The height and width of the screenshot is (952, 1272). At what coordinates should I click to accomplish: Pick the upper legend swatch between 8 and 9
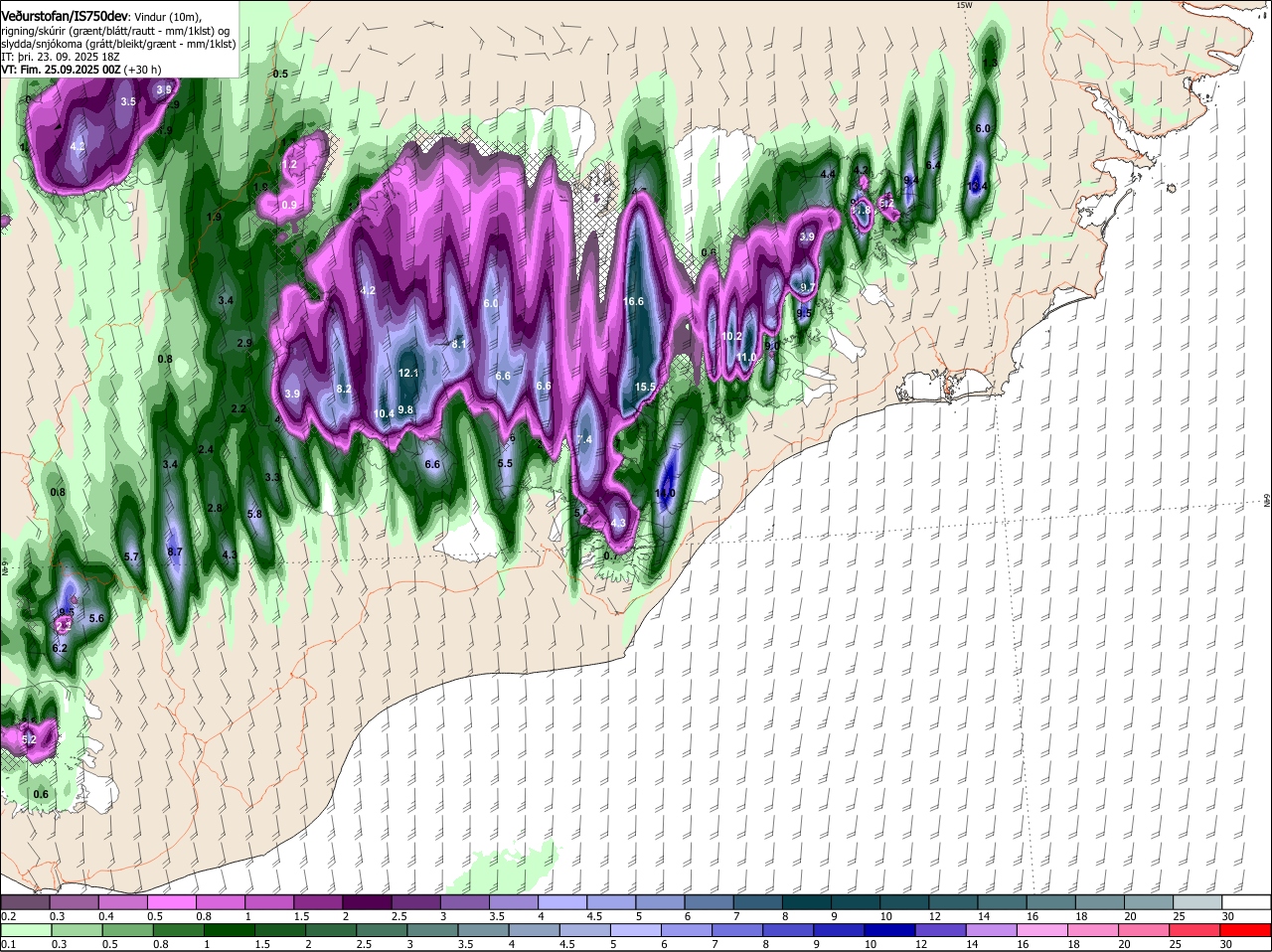coord(807,900)
